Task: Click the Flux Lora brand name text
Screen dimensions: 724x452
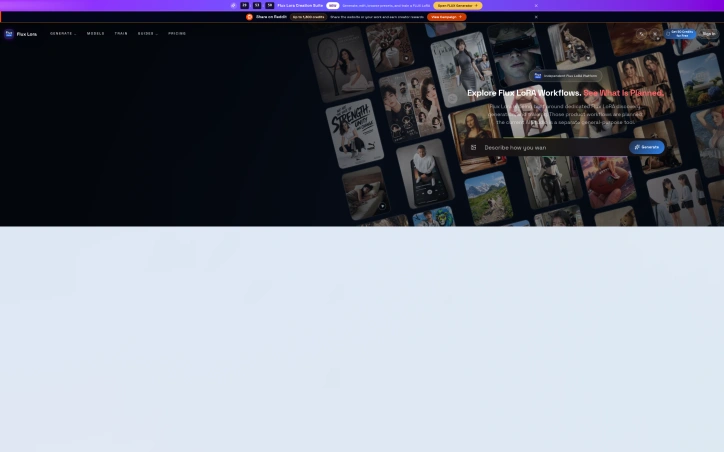Action: [x=27, y=34]
